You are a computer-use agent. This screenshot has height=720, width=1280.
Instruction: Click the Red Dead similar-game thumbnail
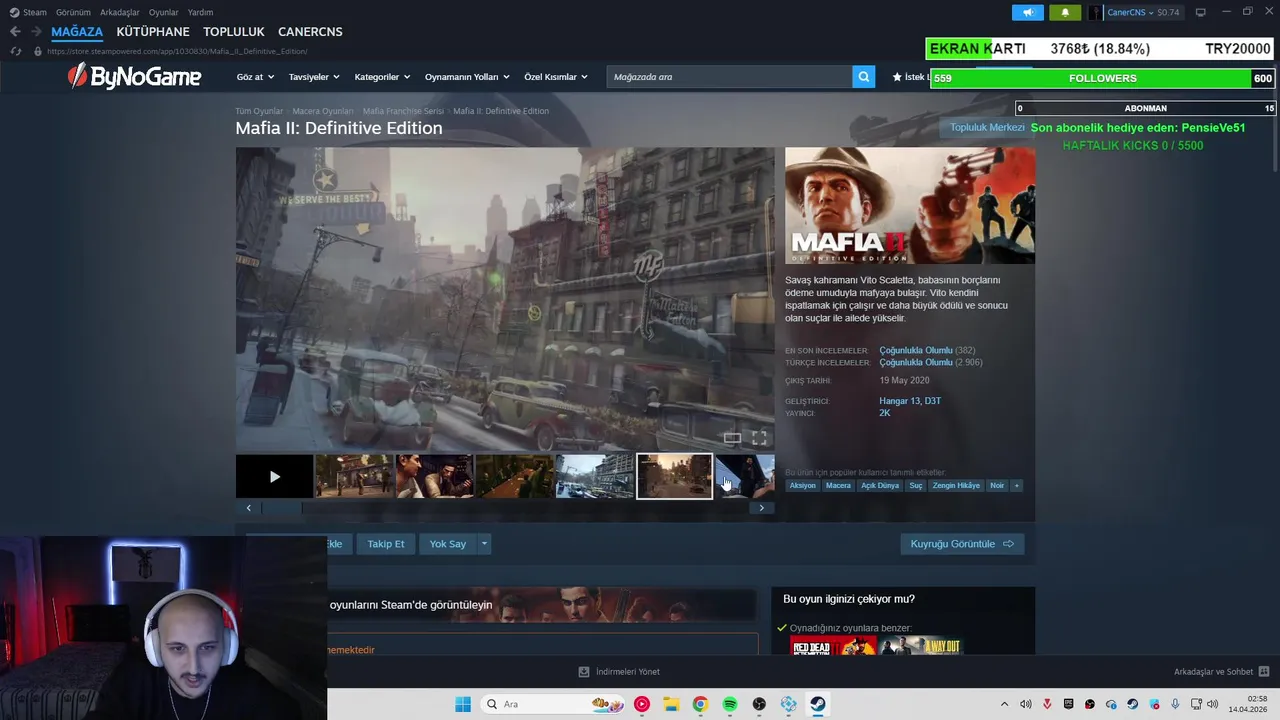833,646
